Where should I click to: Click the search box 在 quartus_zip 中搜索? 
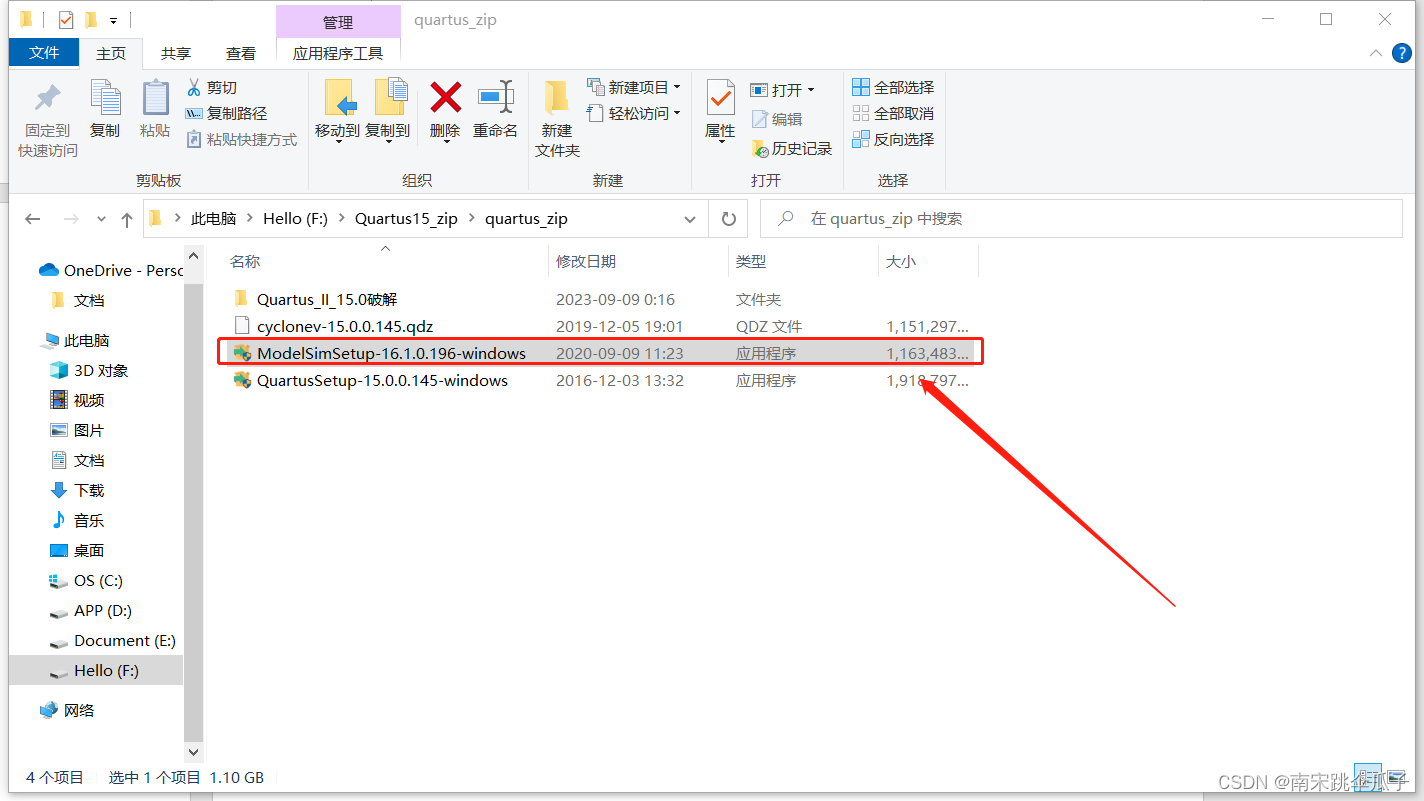click(1081, 219)
